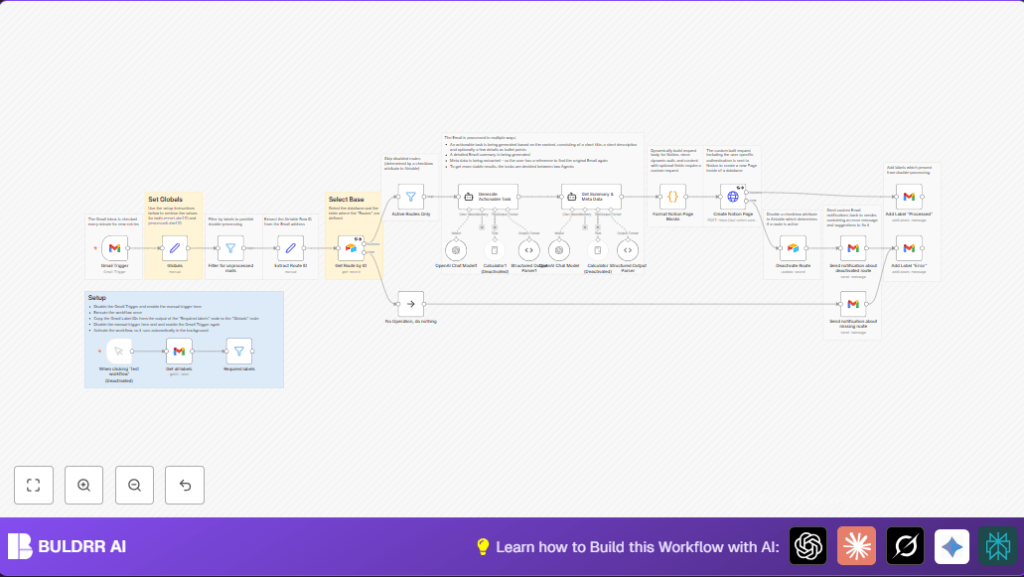Select the Structured Output Parser icon

528,249
